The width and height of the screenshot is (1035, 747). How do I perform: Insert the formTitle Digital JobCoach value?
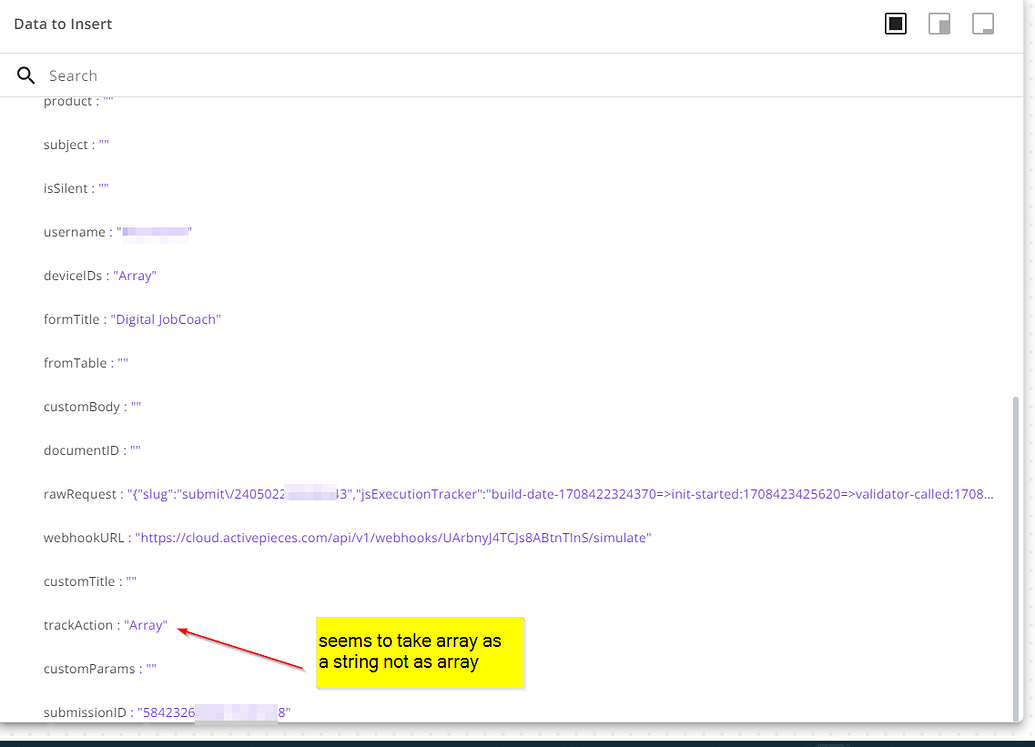tap(166, 319)
